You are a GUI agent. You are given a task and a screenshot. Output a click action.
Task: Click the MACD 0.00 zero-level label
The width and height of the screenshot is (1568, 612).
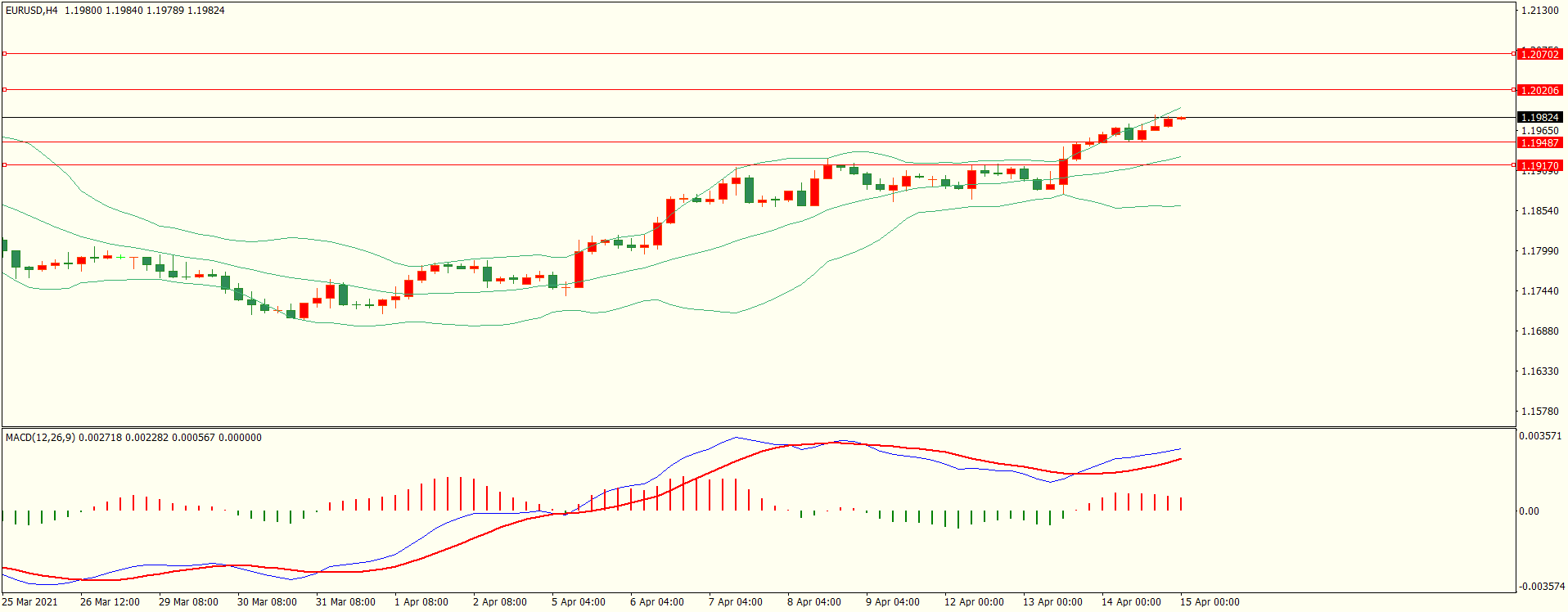pyautogui.click(x=1529, y=511)
